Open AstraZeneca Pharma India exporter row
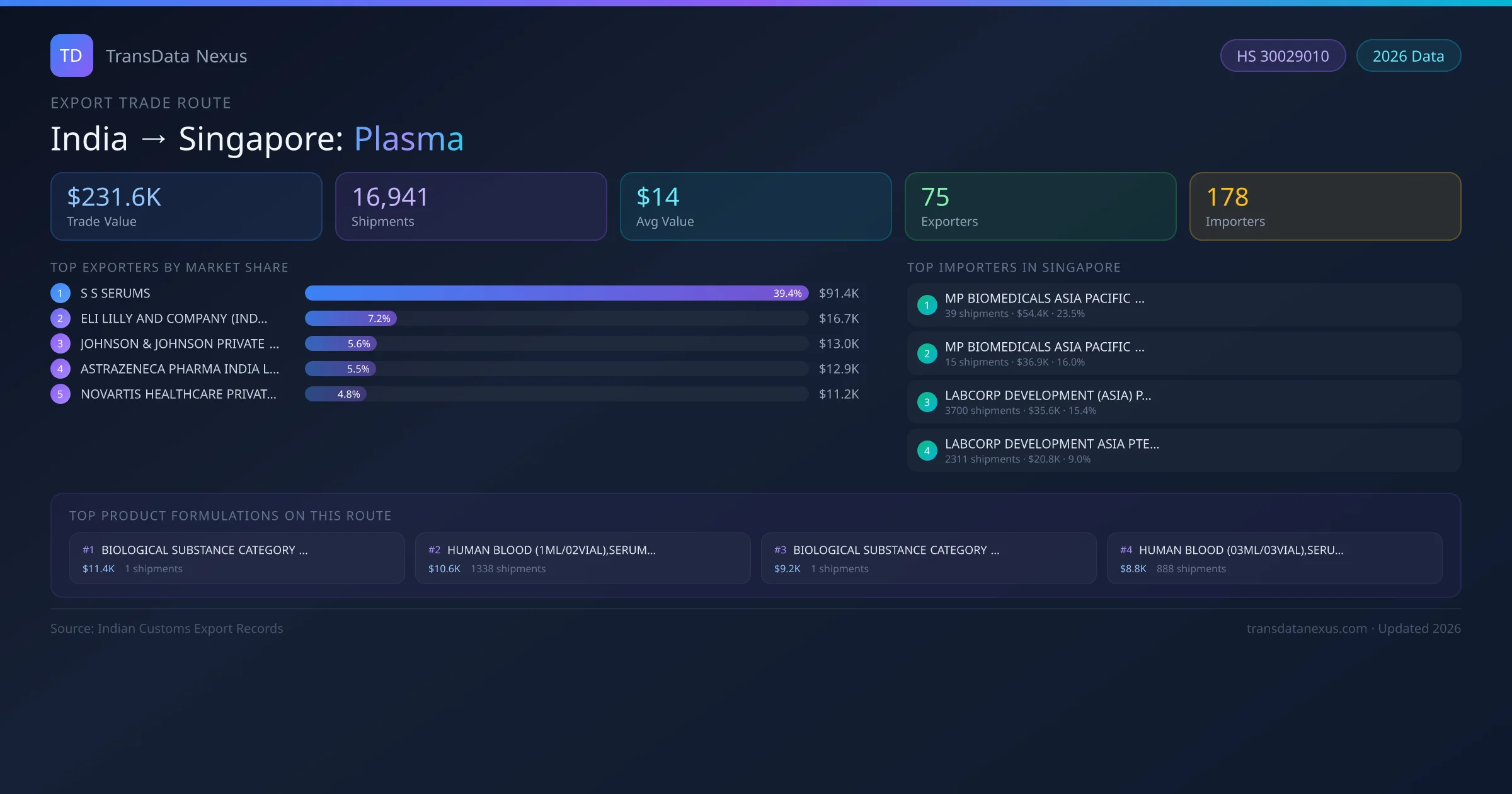 point(180,369)
